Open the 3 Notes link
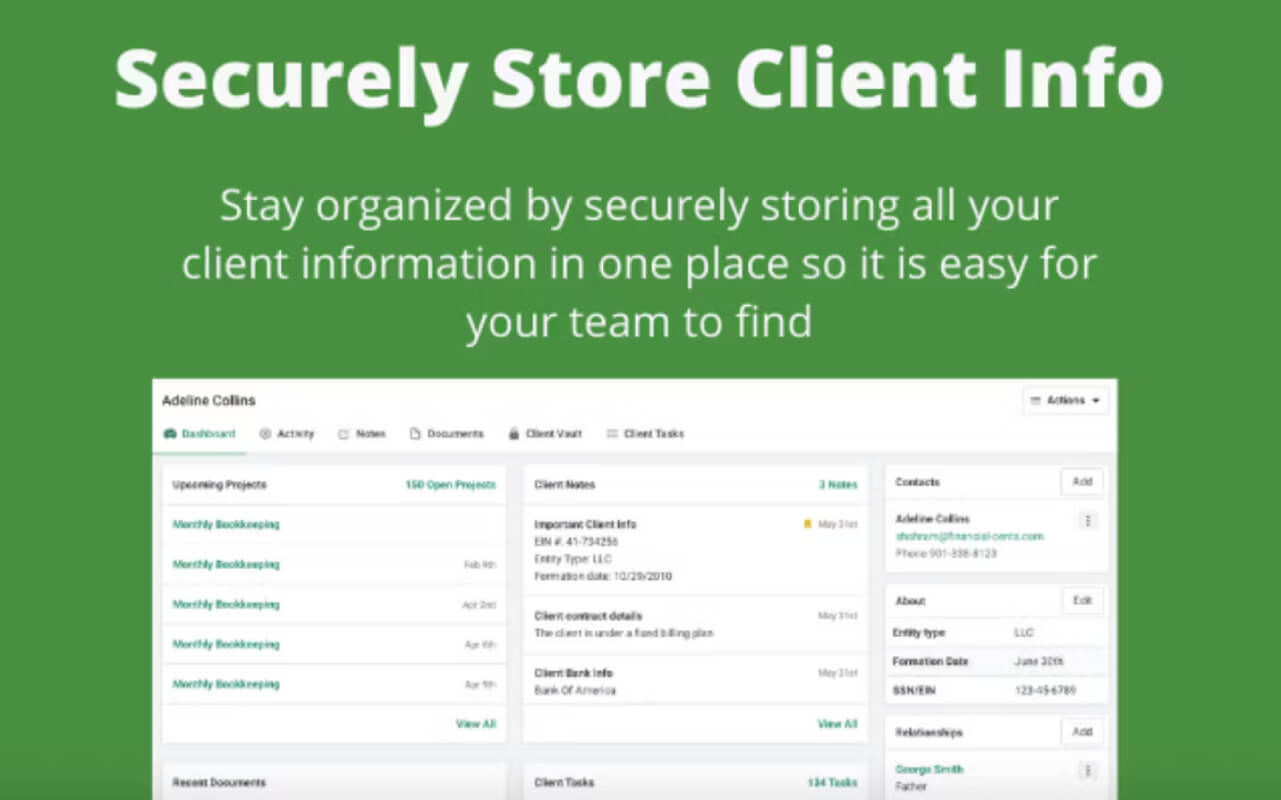Screen dimensions: 1281x800 point(838,485)
